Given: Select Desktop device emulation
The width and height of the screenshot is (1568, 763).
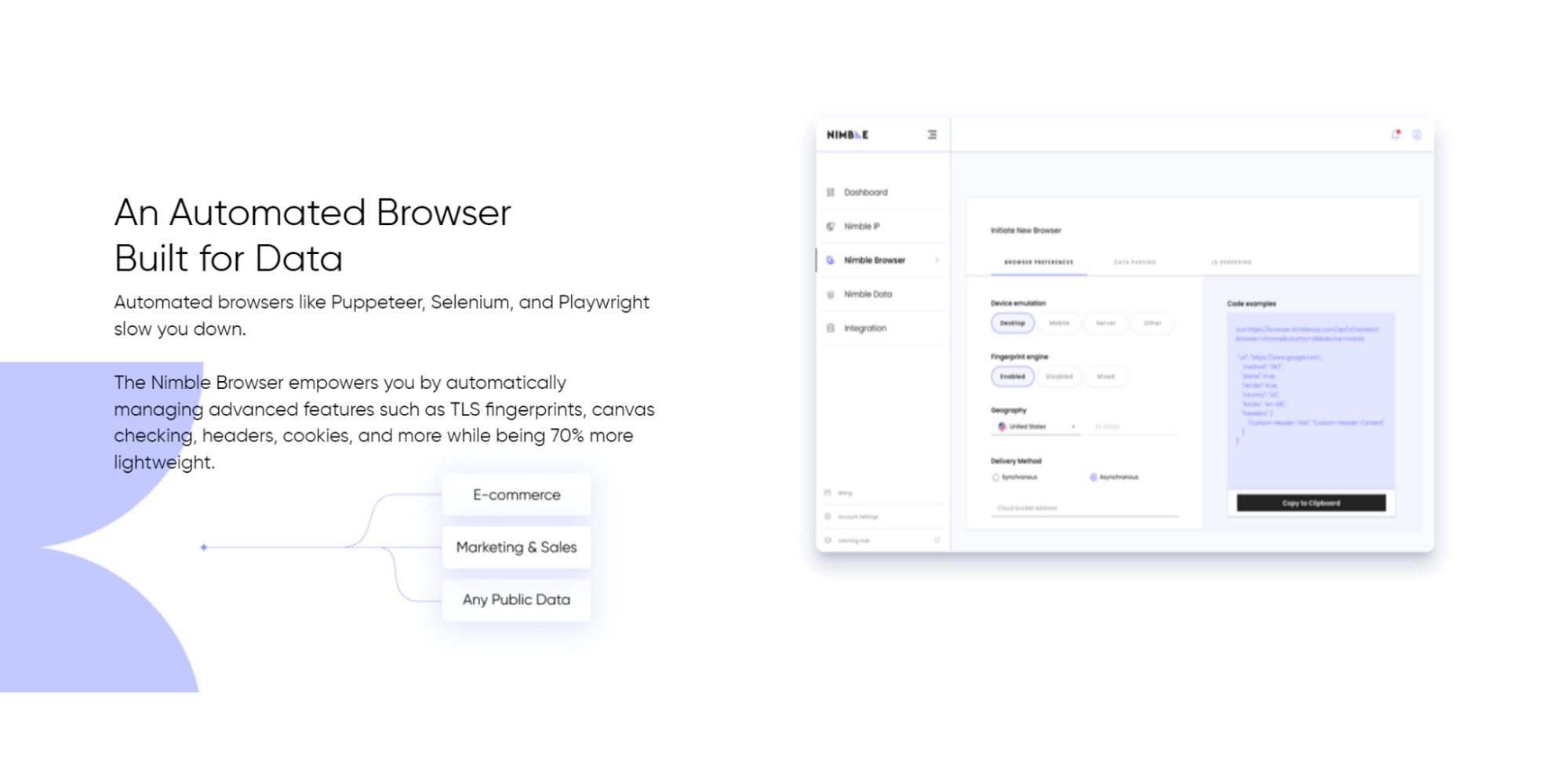Looking at the screenshot, I should (1013, 323).
